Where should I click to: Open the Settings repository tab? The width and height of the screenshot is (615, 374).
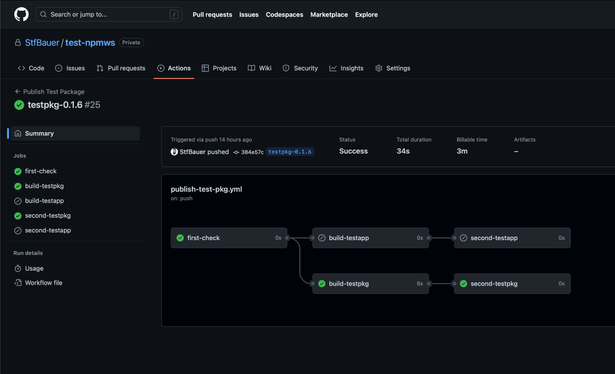[393, 68]
